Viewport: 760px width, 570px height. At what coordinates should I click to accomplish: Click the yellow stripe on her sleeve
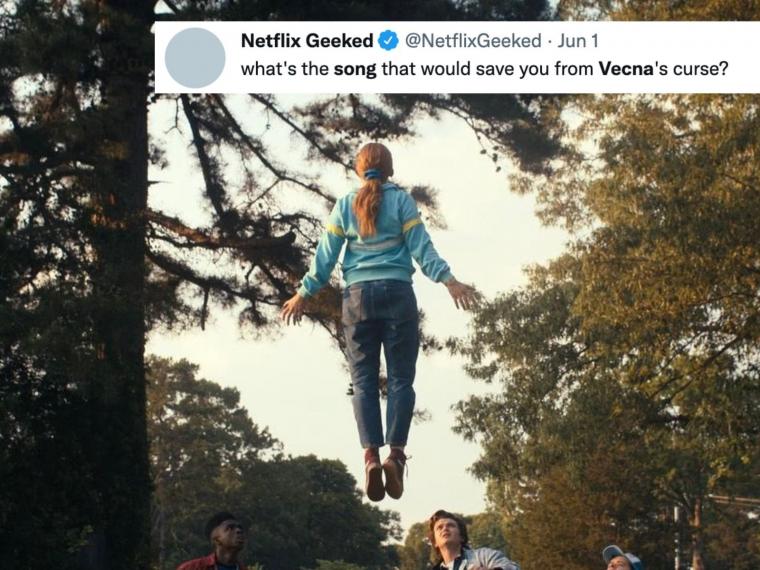pyautogui.click(x=412, y=224)
